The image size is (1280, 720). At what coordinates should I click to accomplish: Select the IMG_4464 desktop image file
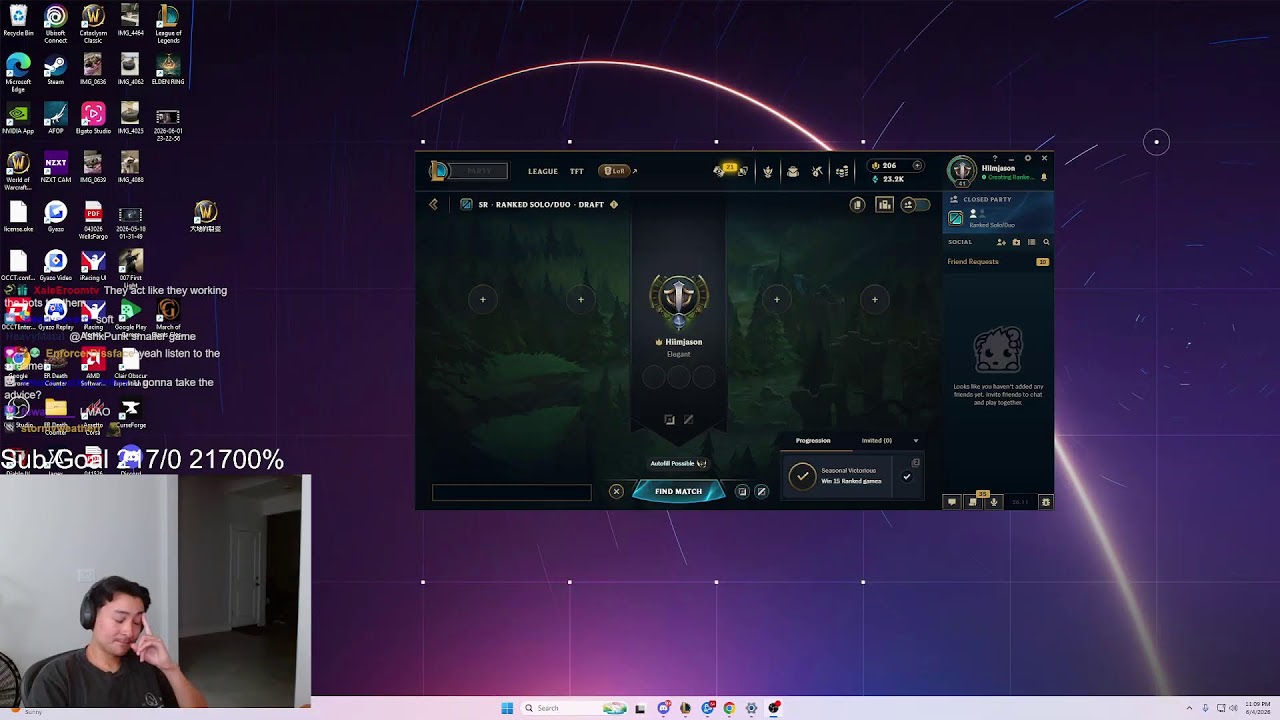click(x=130, y=21)
